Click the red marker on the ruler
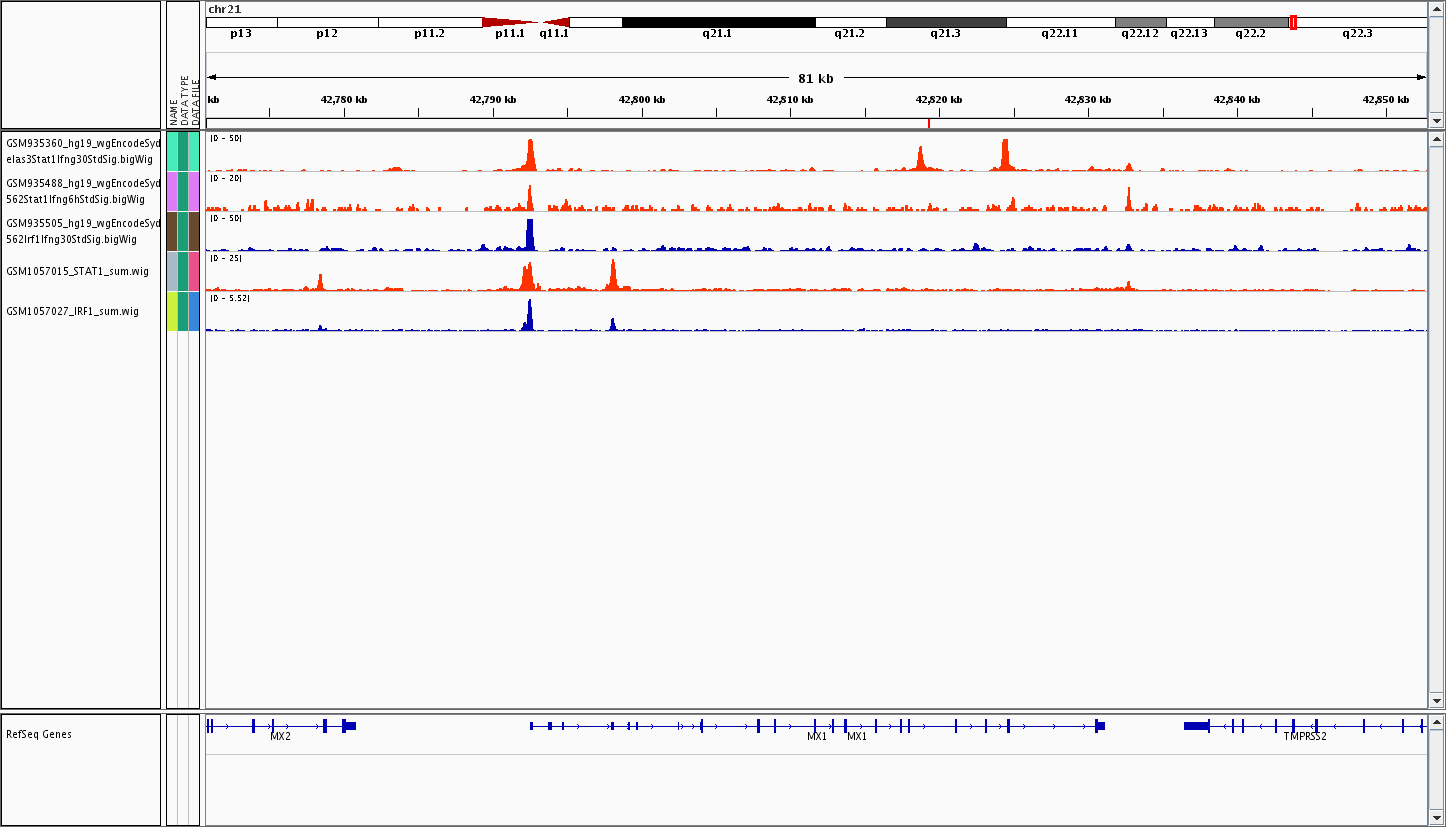The height and width of the screenshot is (827, 1446). [x=929, y=123]
